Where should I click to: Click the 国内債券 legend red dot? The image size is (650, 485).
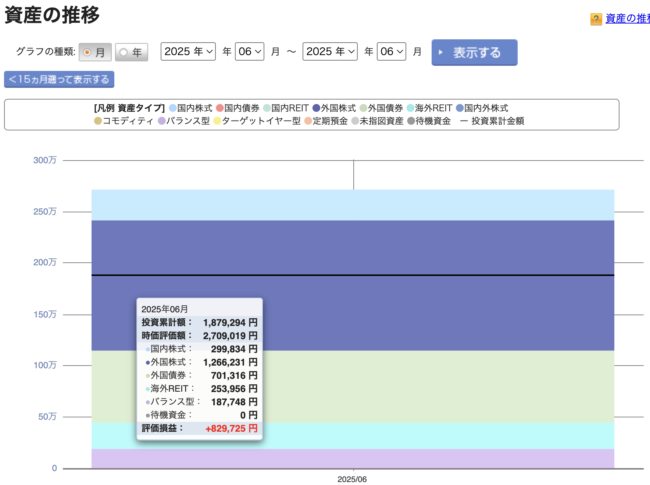click(x=220, y=108)
